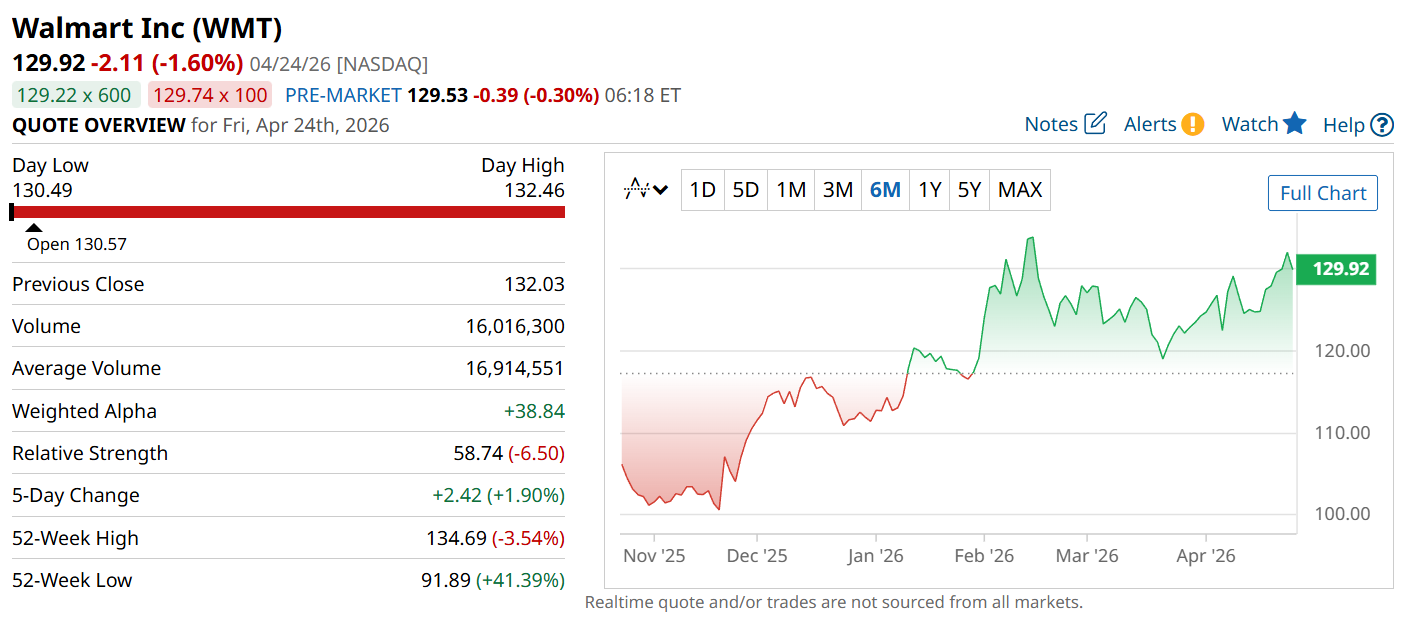Click the Alerts link text
The image size is (1410, 629).
(1150, 124)
